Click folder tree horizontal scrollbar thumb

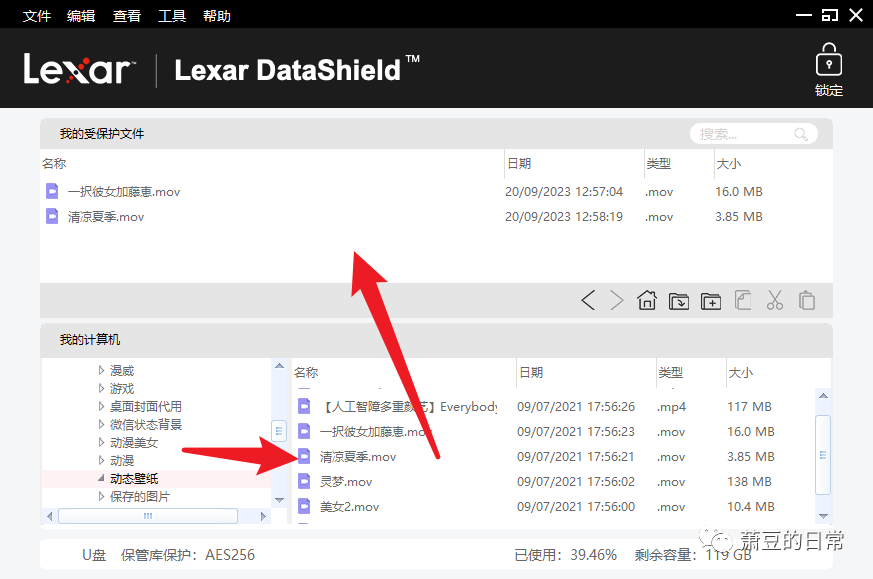pyautogui.click(x=148, y=516)
